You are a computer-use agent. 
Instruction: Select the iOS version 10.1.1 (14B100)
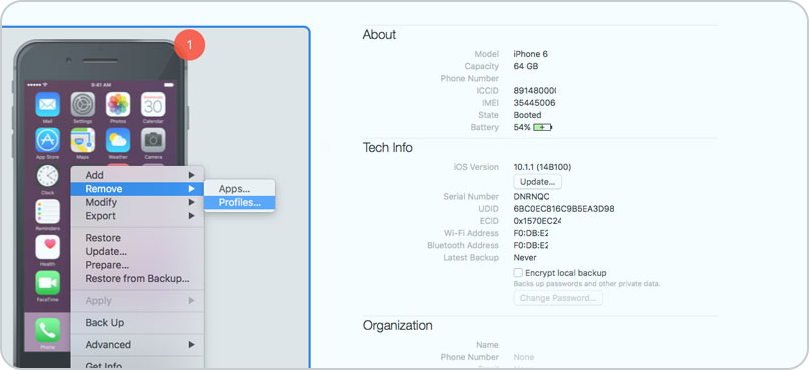pos(542,167)
